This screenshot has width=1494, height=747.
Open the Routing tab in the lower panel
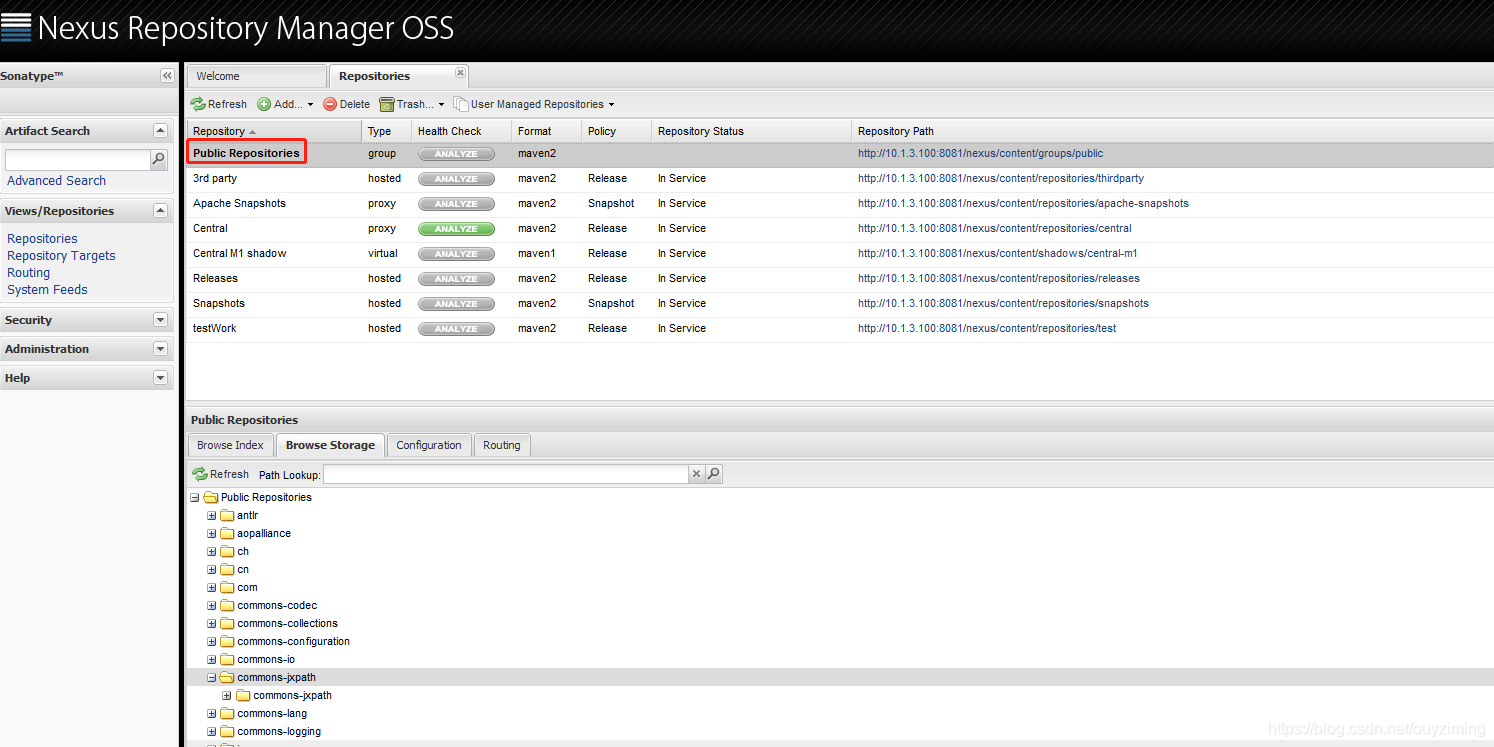tap(502, 445)
